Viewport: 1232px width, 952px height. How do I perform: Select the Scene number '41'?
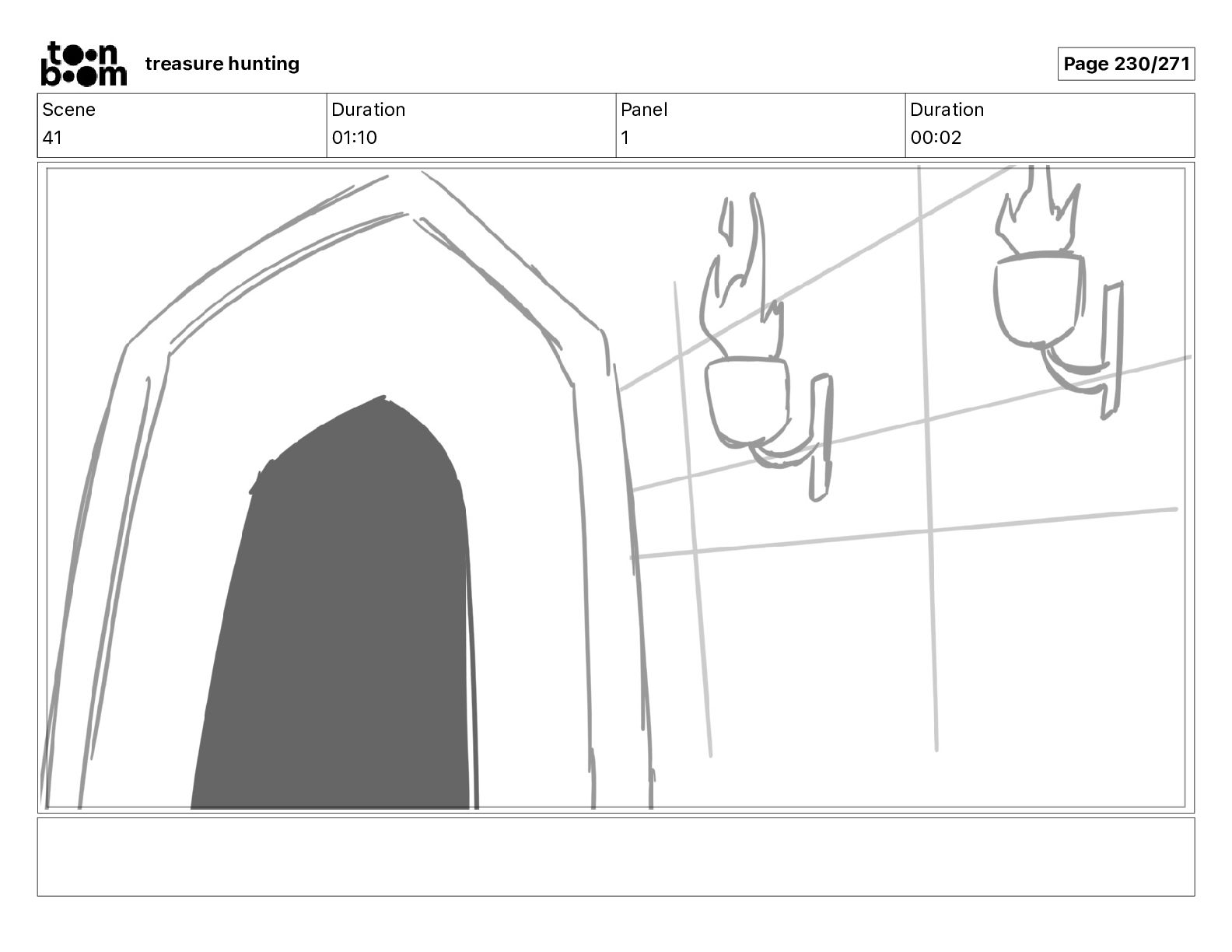52,138
